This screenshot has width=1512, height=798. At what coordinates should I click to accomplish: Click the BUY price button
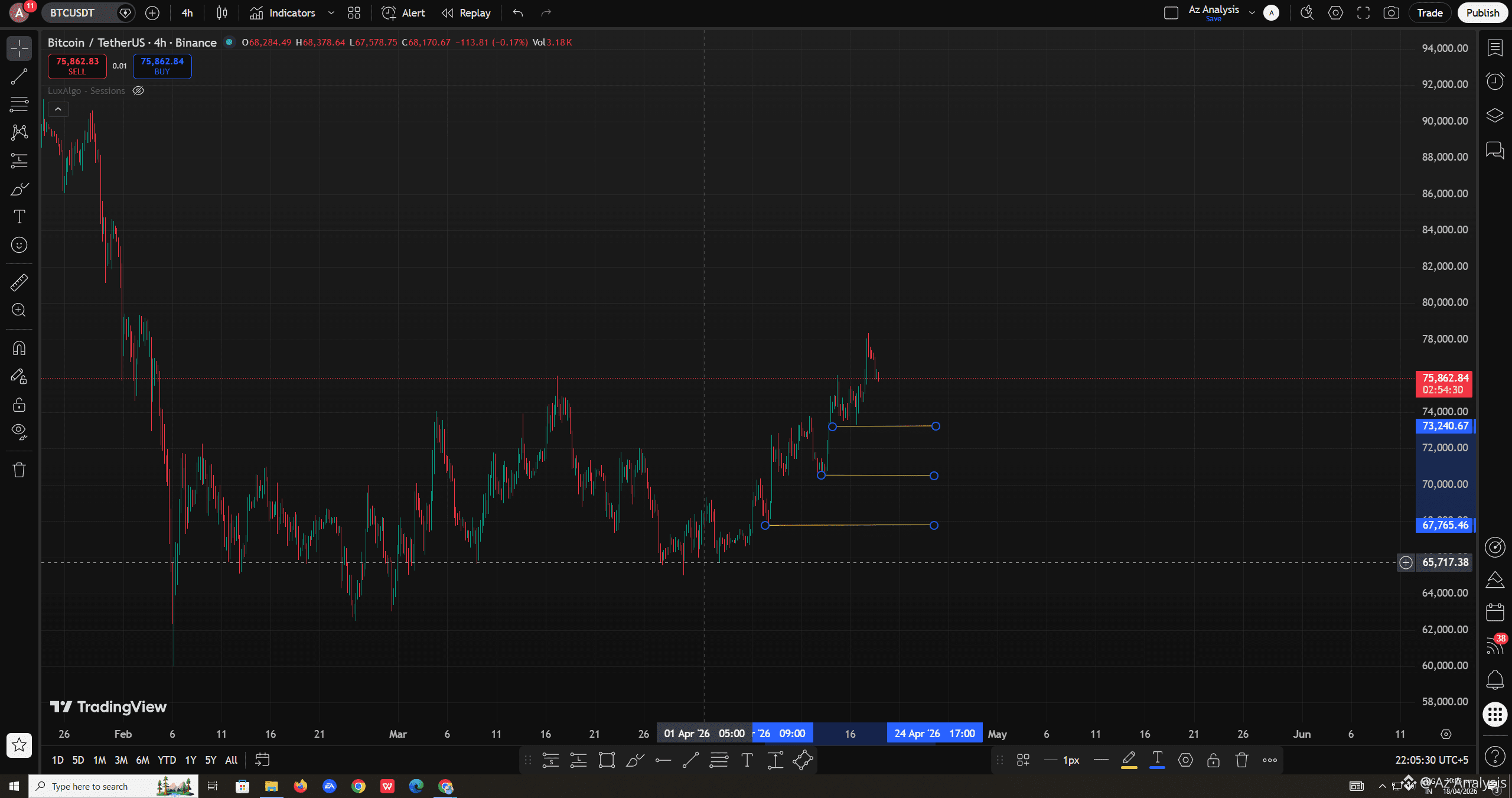pos(162,66)
